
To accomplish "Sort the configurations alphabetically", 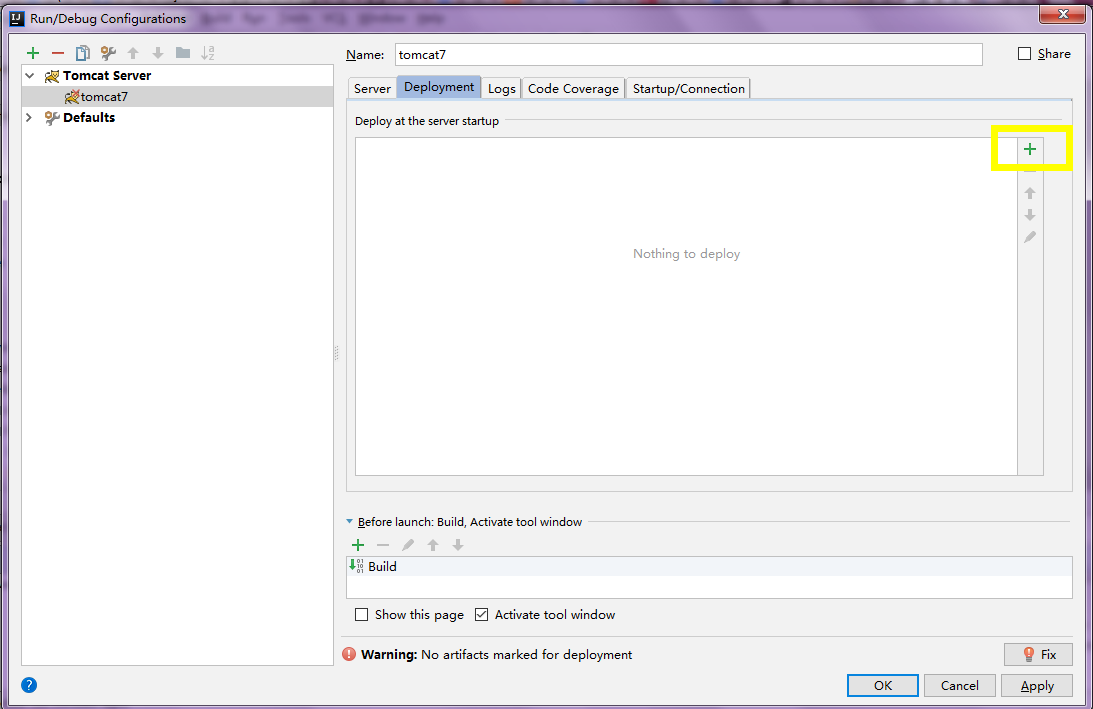I will point(208,53).
